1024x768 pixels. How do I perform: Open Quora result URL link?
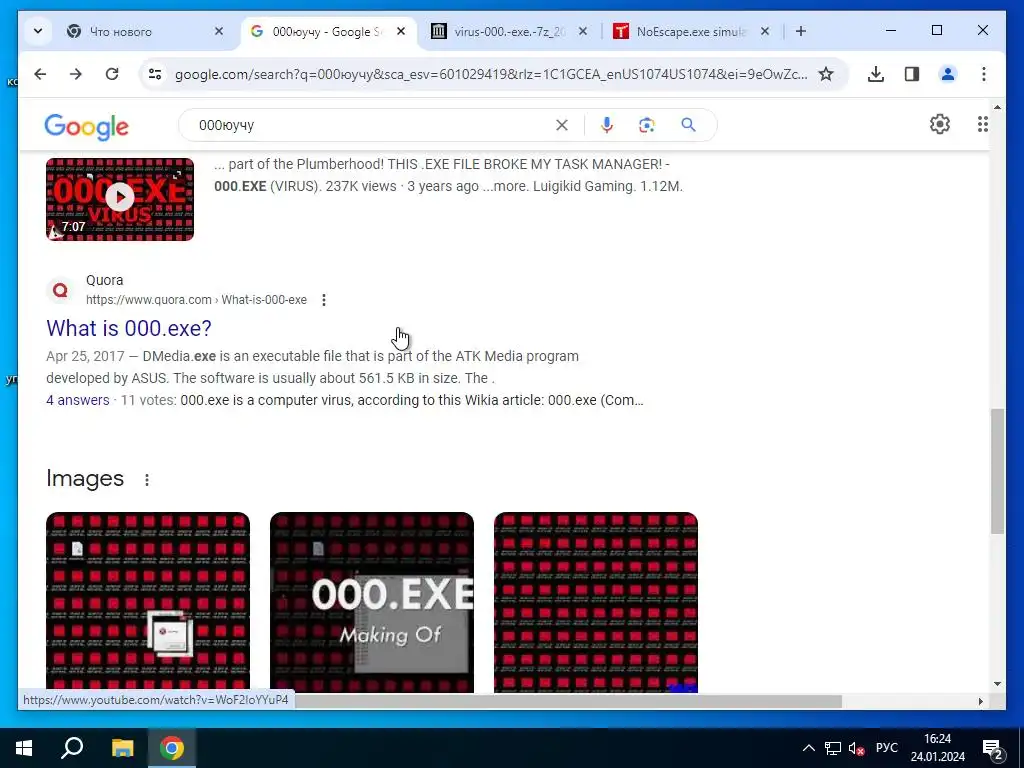coord(196,300)
